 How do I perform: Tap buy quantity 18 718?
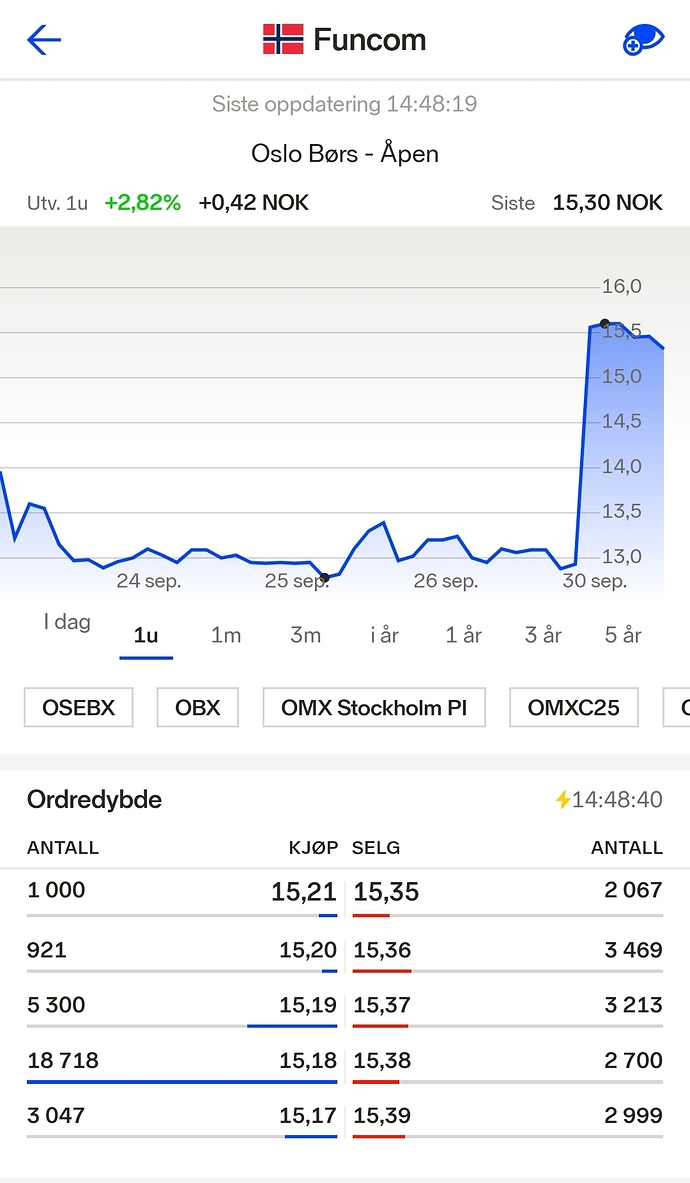(63, 1060)
